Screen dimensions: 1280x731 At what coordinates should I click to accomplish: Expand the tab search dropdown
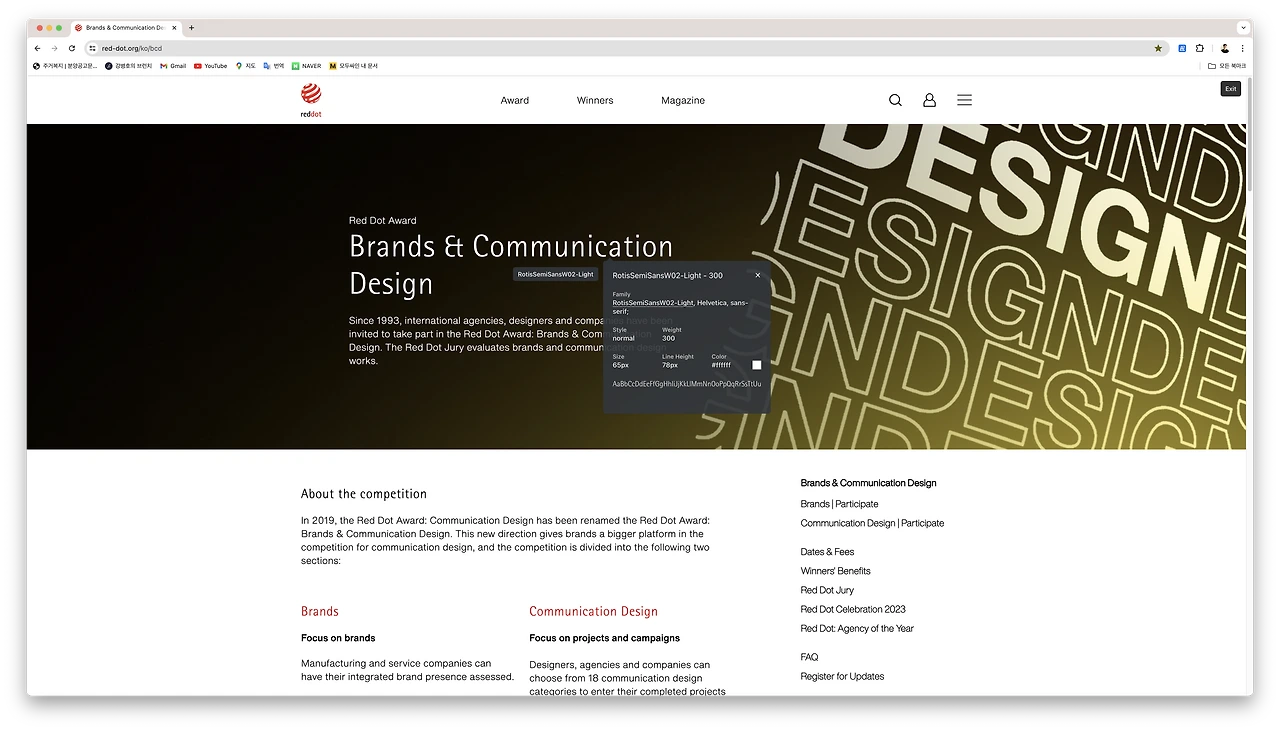[1243, 28]
